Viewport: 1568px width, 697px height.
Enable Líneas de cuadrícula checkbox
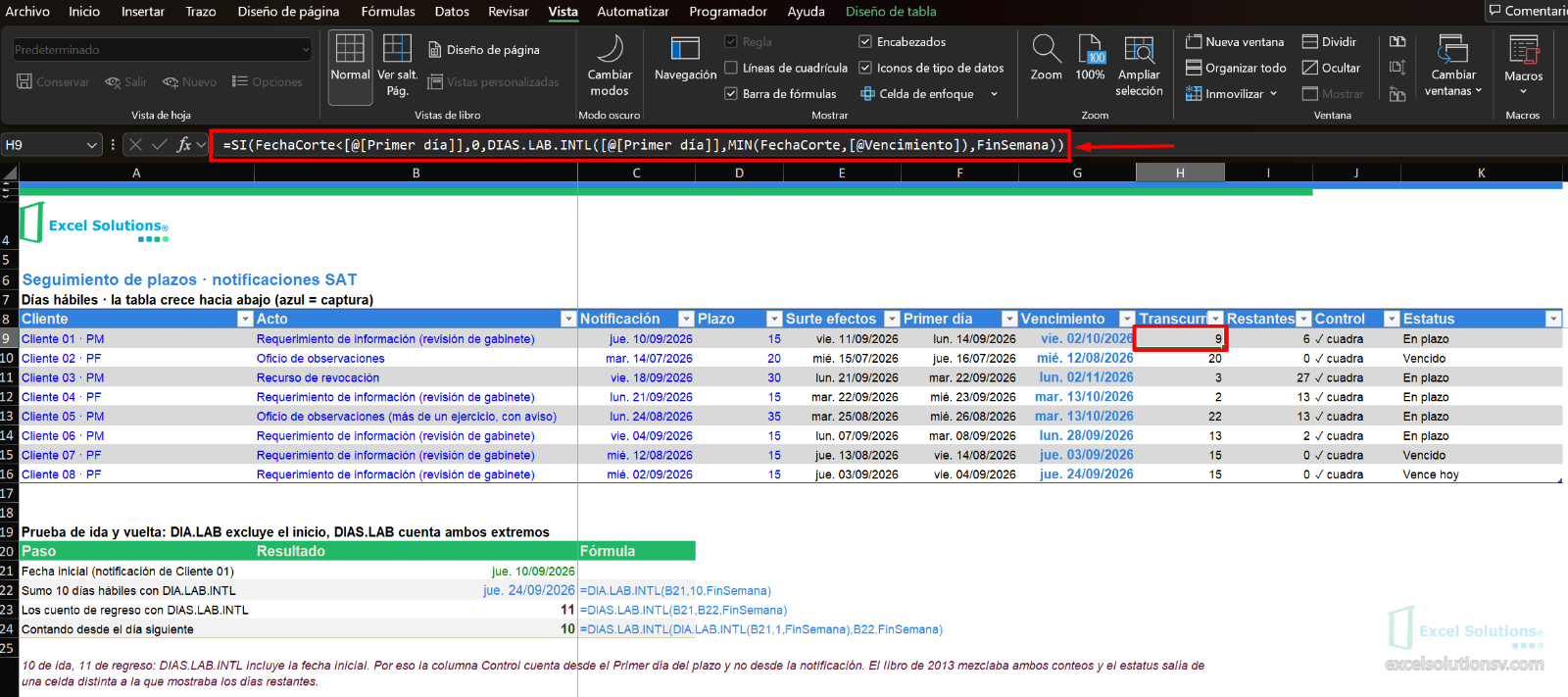coord(731,68)
